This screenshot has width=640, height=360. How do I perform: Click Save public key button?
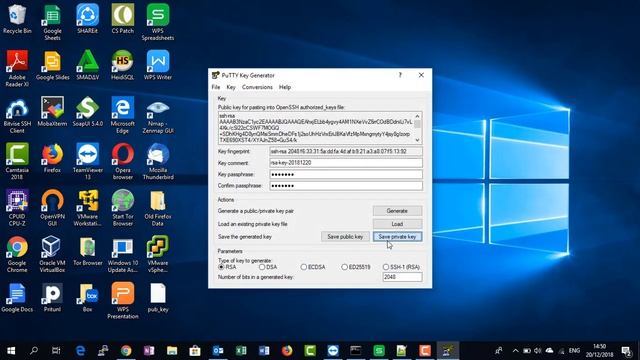coord(345,237)
